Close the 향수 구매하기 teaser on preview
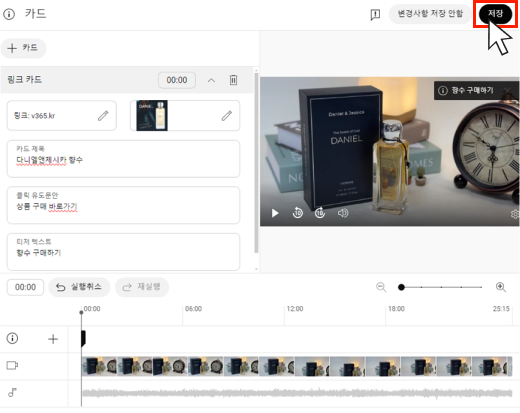Image resolution: width=520 pixels, height=413 pixels. coord(507,90)
